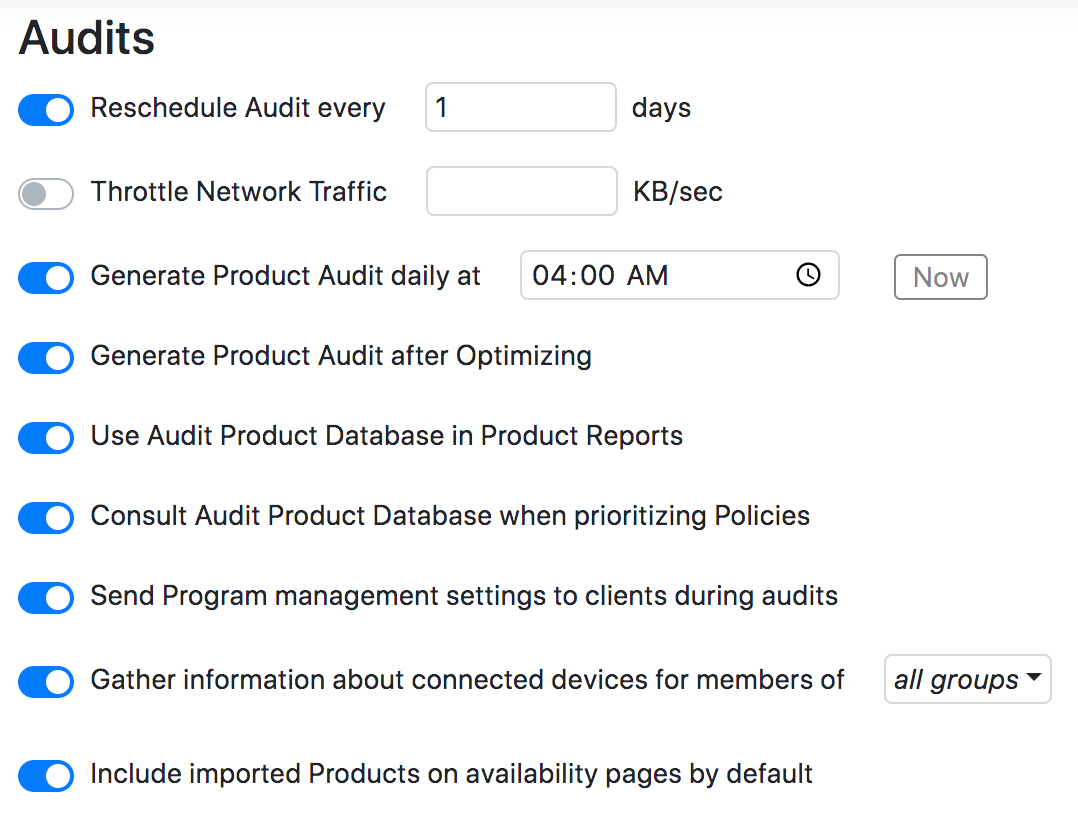1078x826 pixels.
Task: Click the Audits heading
Action: click(86, 38)
